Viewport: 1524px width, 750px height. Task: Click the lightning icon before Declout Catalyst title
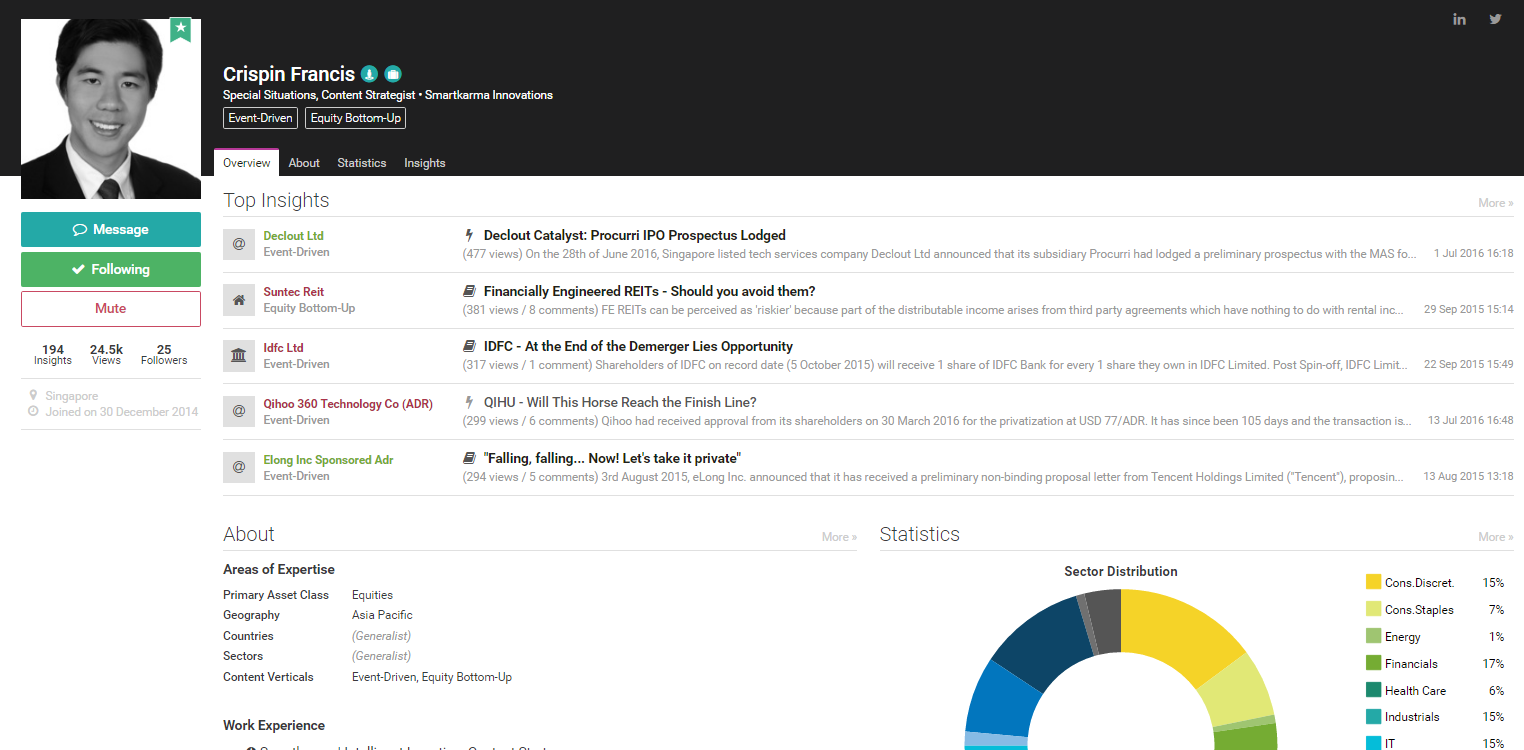tap(469, 236)
